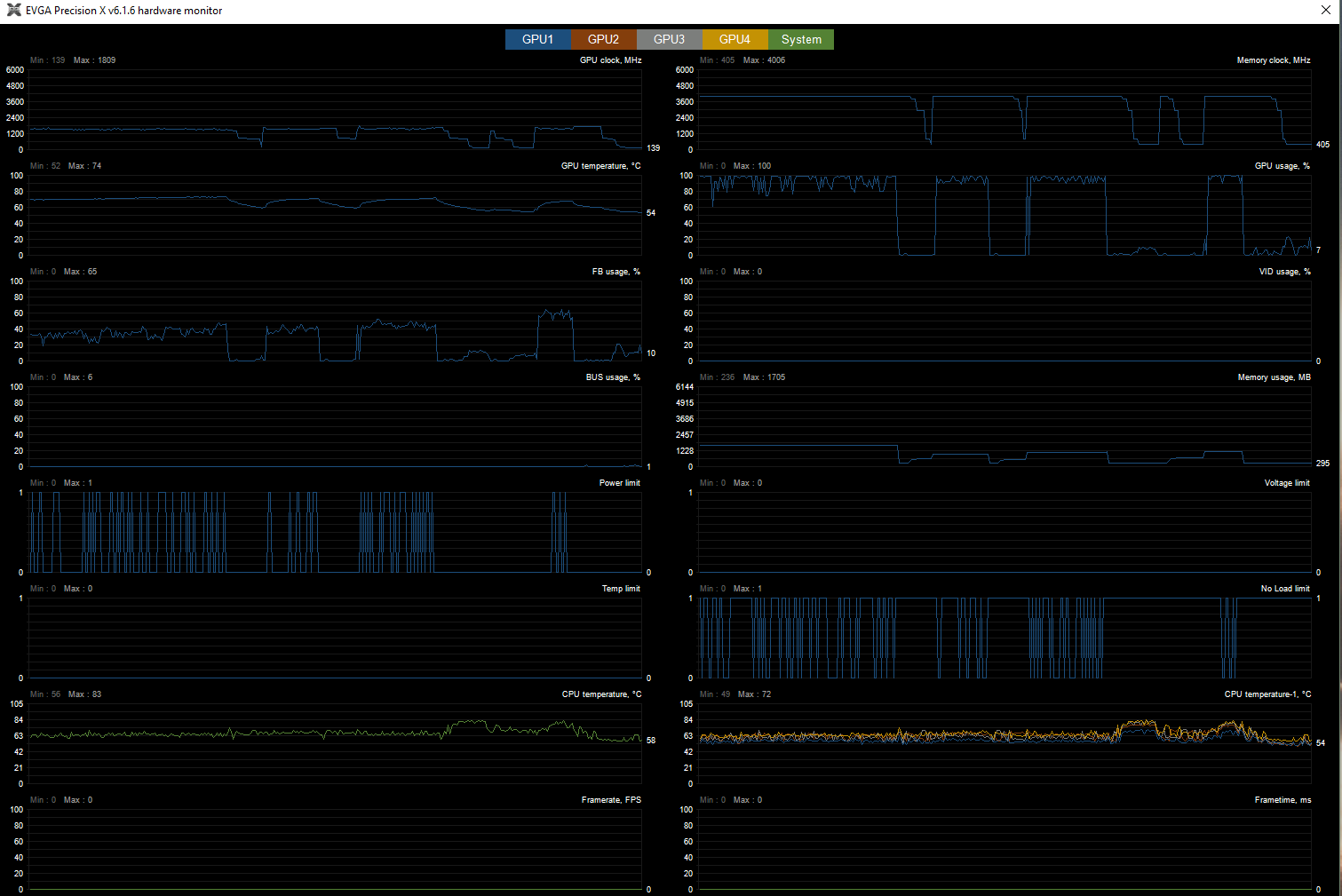Select the Voltage limit graph label
1342x896 pixels.
[x=1287, y=483]
